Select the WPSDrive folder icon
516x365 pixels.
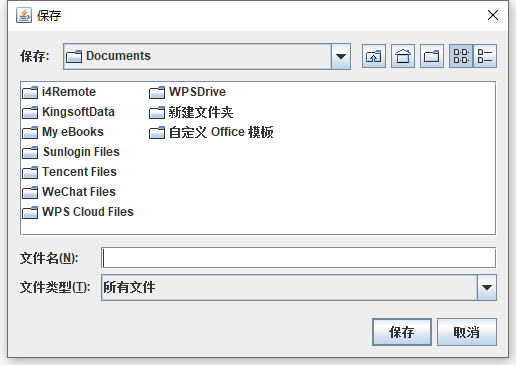click(157, 92)
